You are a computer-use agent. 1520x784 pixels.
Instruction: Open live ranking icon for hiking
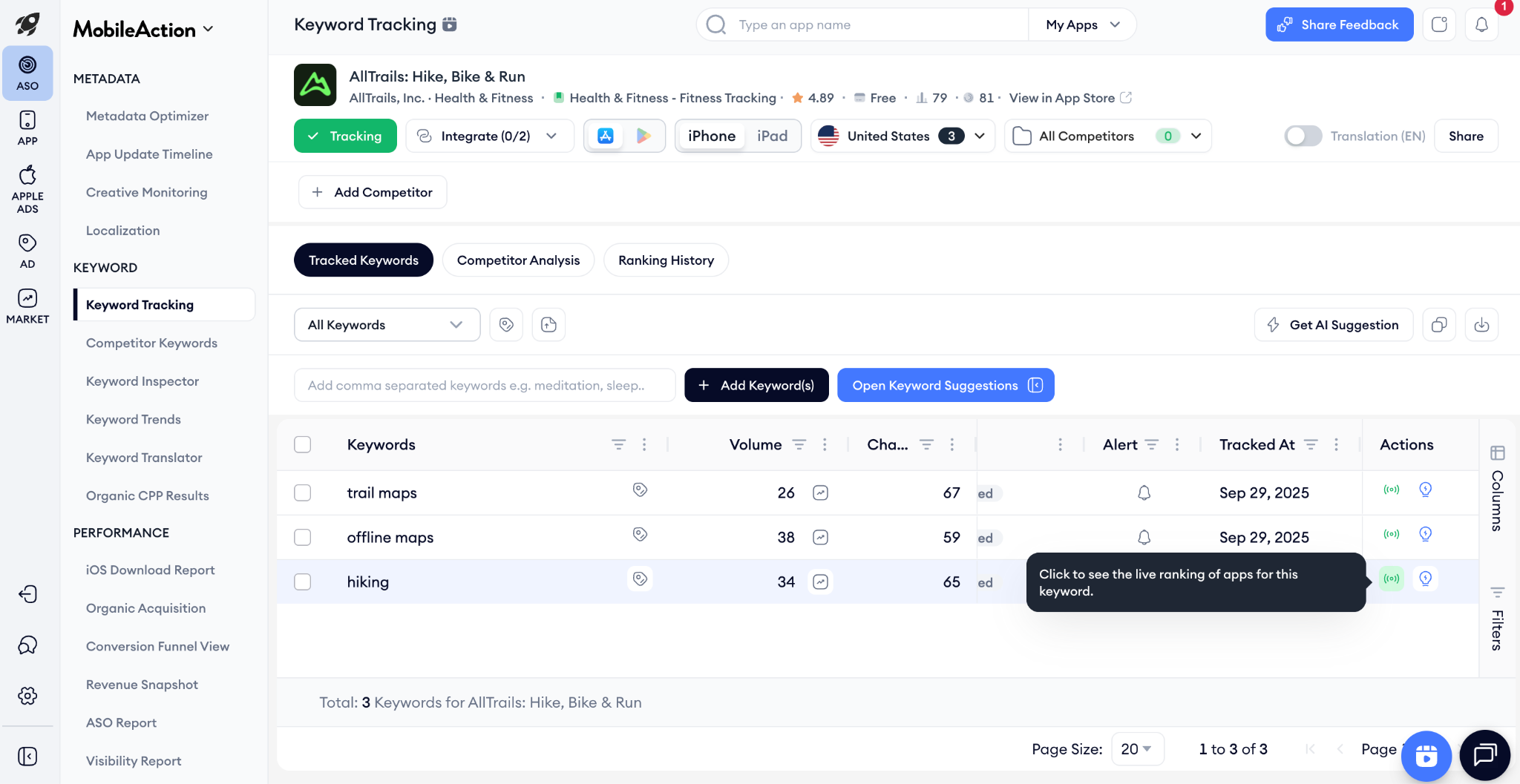pyautogui.click(x=1392, y=579)
